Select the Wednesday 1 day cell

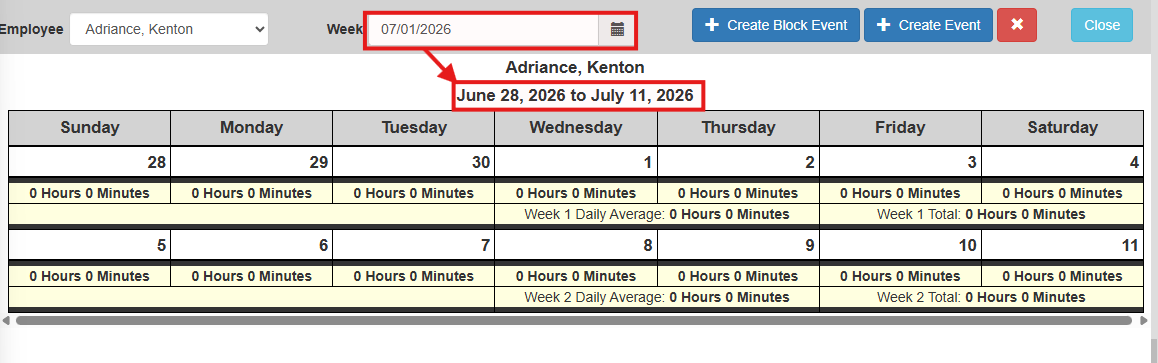coord(576,162)
